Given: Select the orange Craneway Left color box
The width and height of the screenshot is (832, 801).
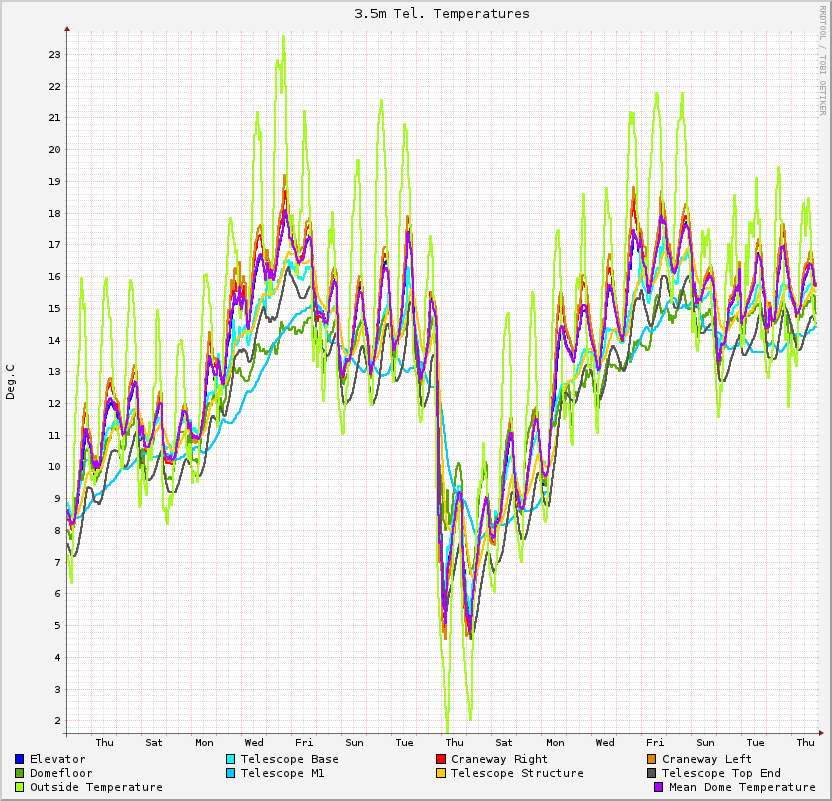Looking at the screenshot, I should 652,759.
